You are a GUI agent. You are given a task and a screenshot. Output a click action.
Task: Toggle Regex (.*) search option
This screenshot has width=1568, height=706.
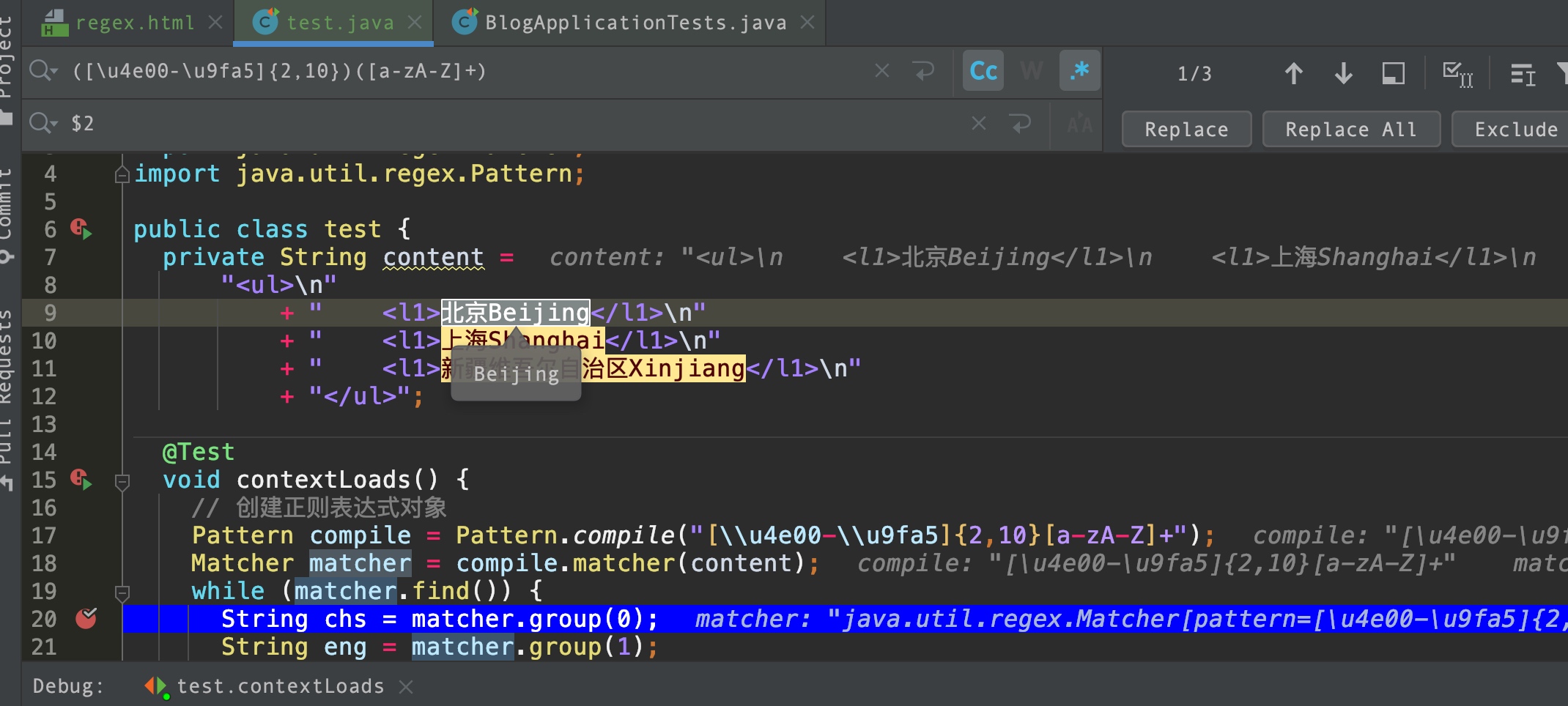1079,71
